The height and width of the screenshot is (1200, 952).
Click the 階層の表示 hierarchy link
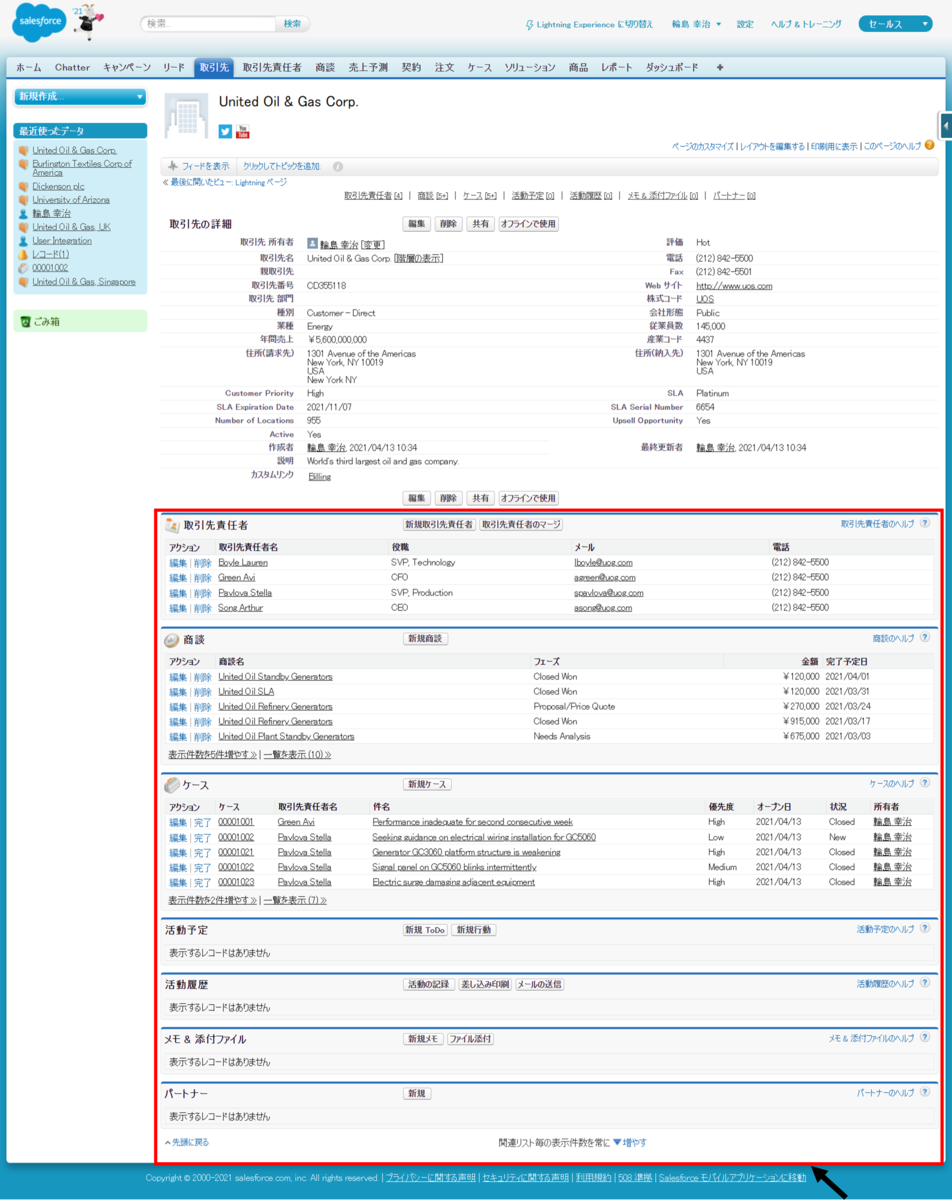coord(419,258)
